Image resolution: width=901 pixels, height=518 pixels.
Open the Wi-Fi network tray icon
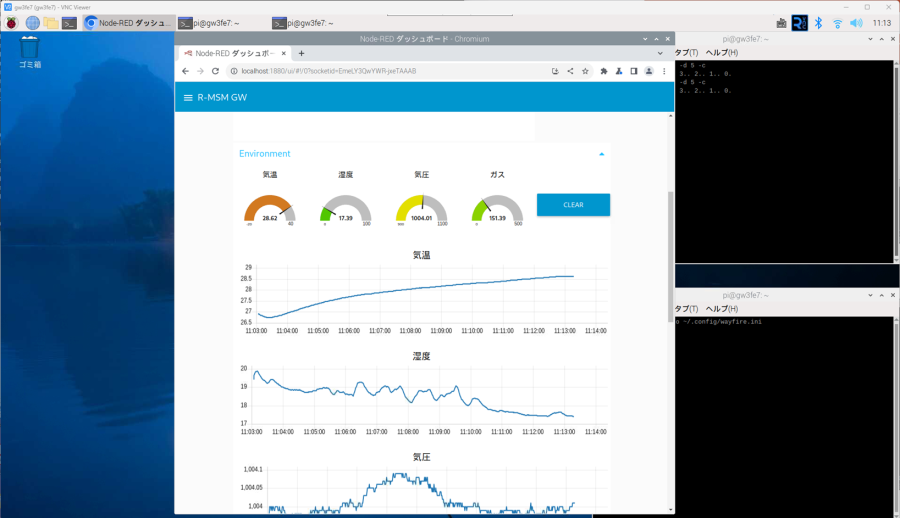837,23
